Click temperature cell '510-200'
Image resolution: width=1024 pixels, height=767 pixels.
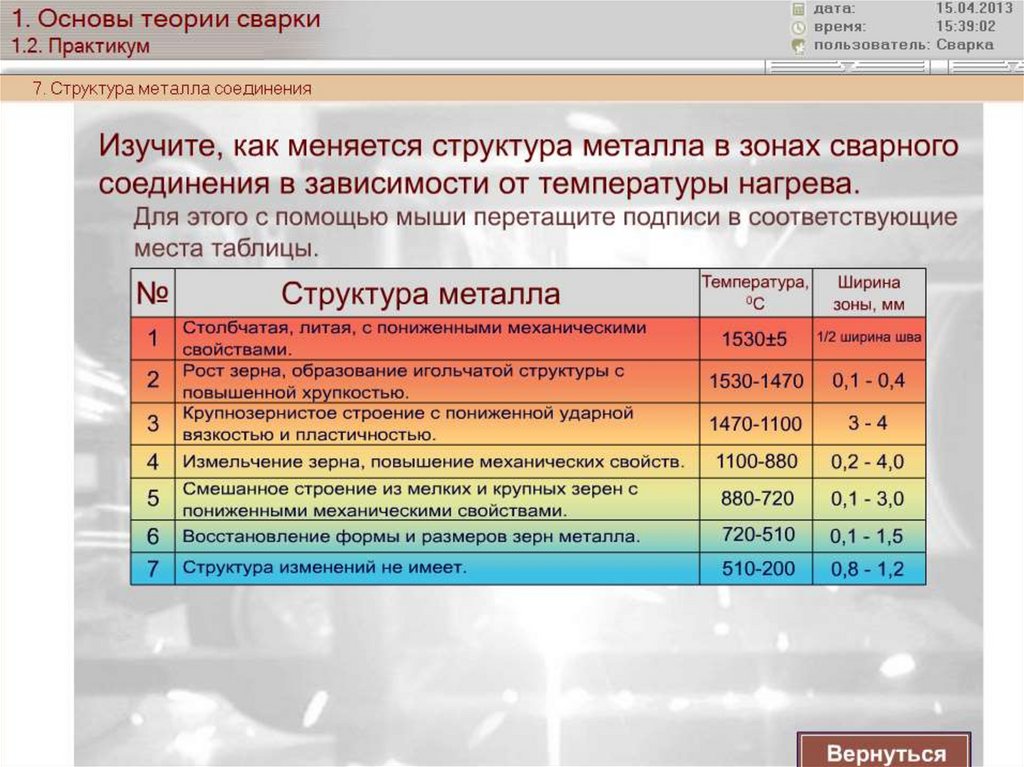[x=756, y=568]
